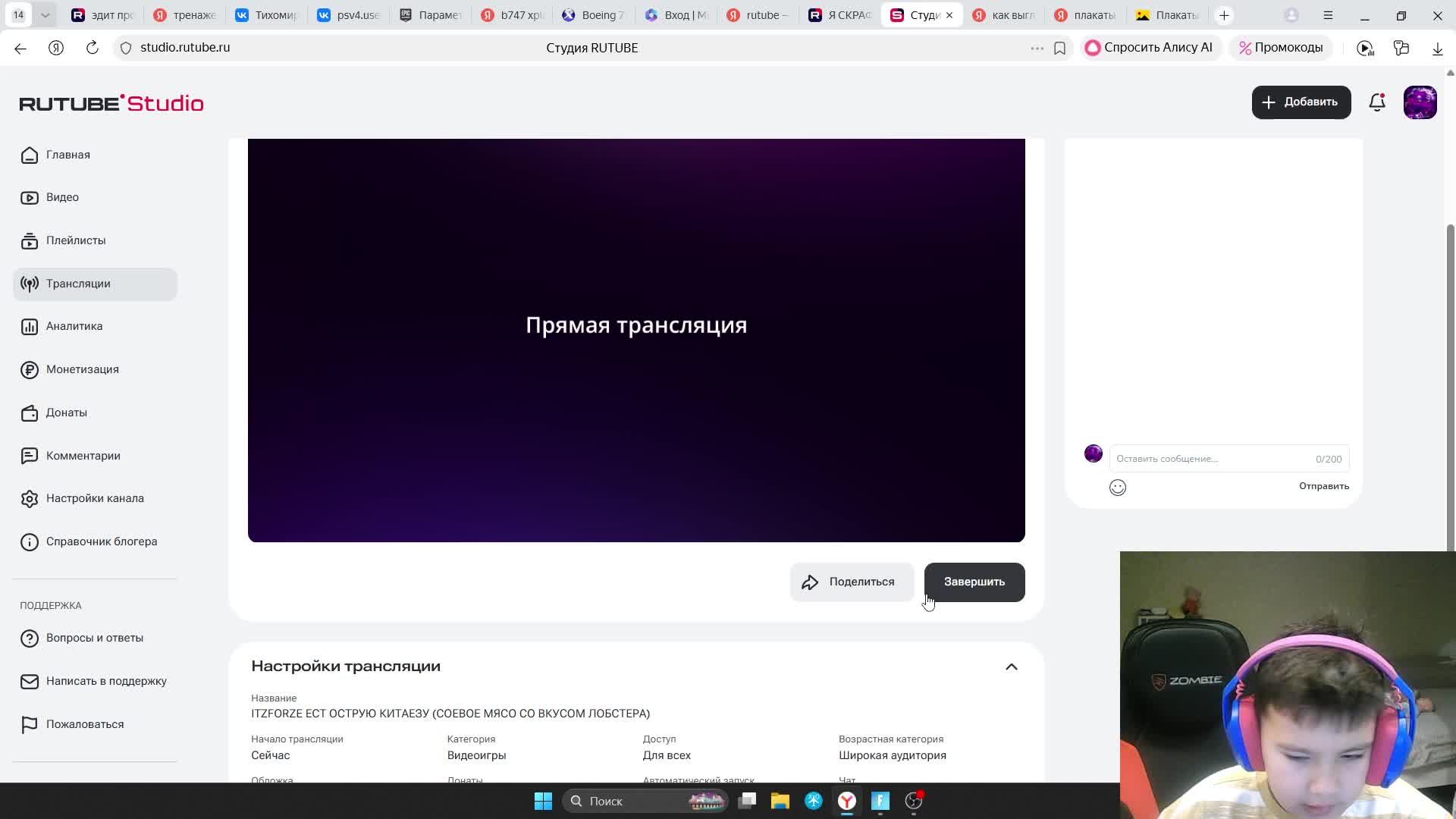Click the Поделиться share button
1456x819 pixels.
pos(851,582)
